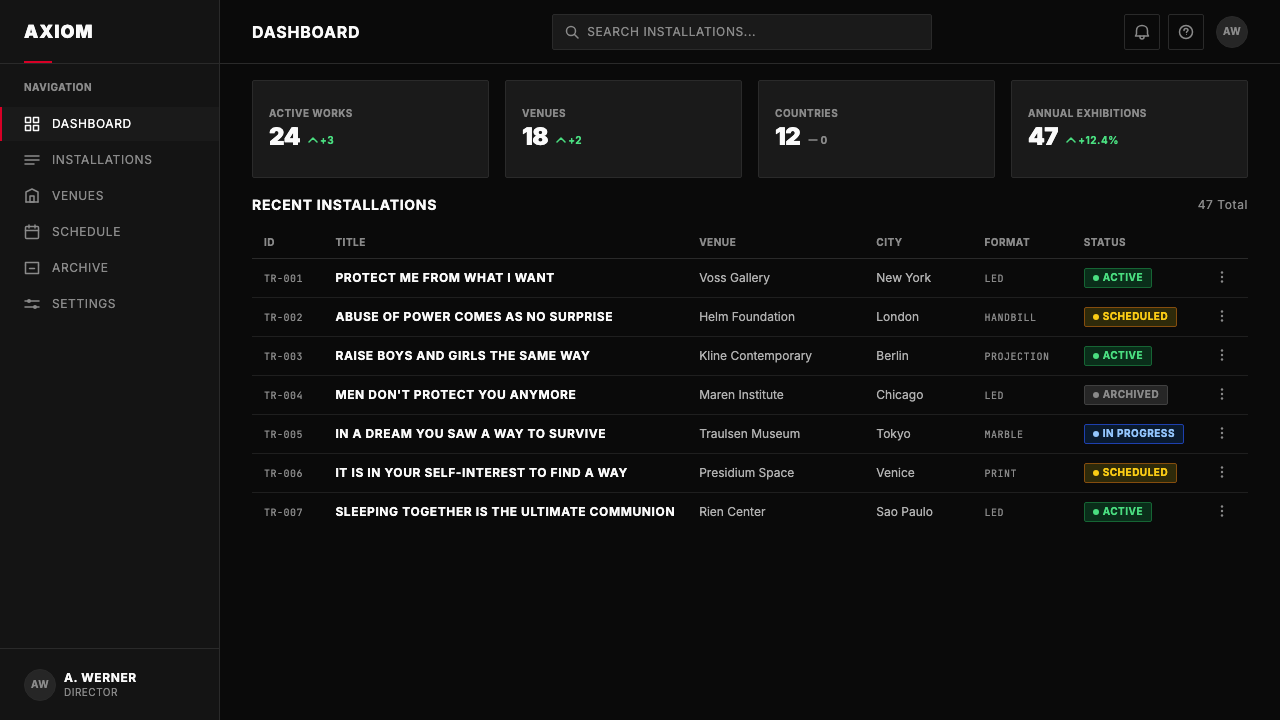
Task: Click the Voss Gallery venue cell
Action: [735, 278]
